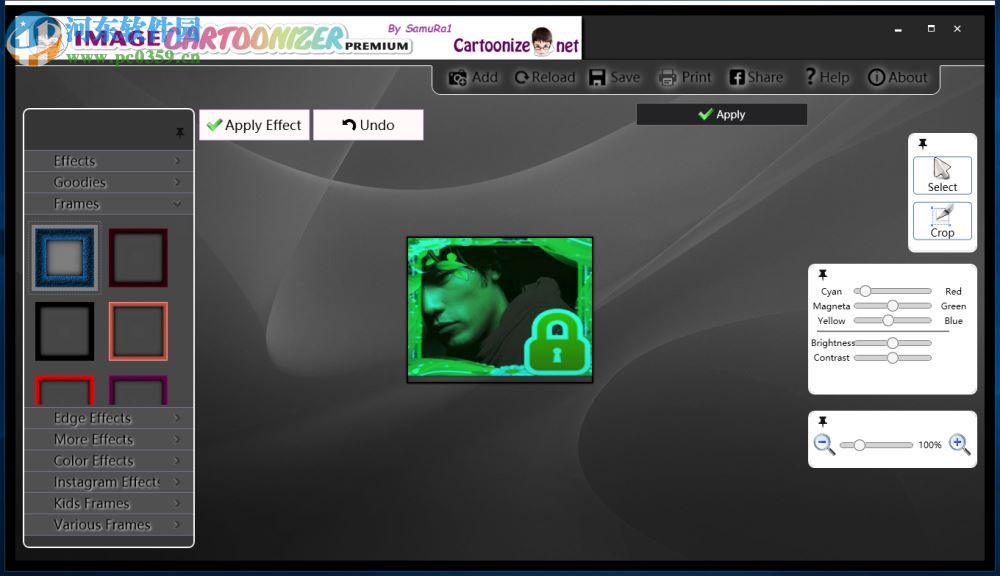1000x576 pixels.
Task: Expand the Instagram Effects category
Action: click(x=109, y=482)
